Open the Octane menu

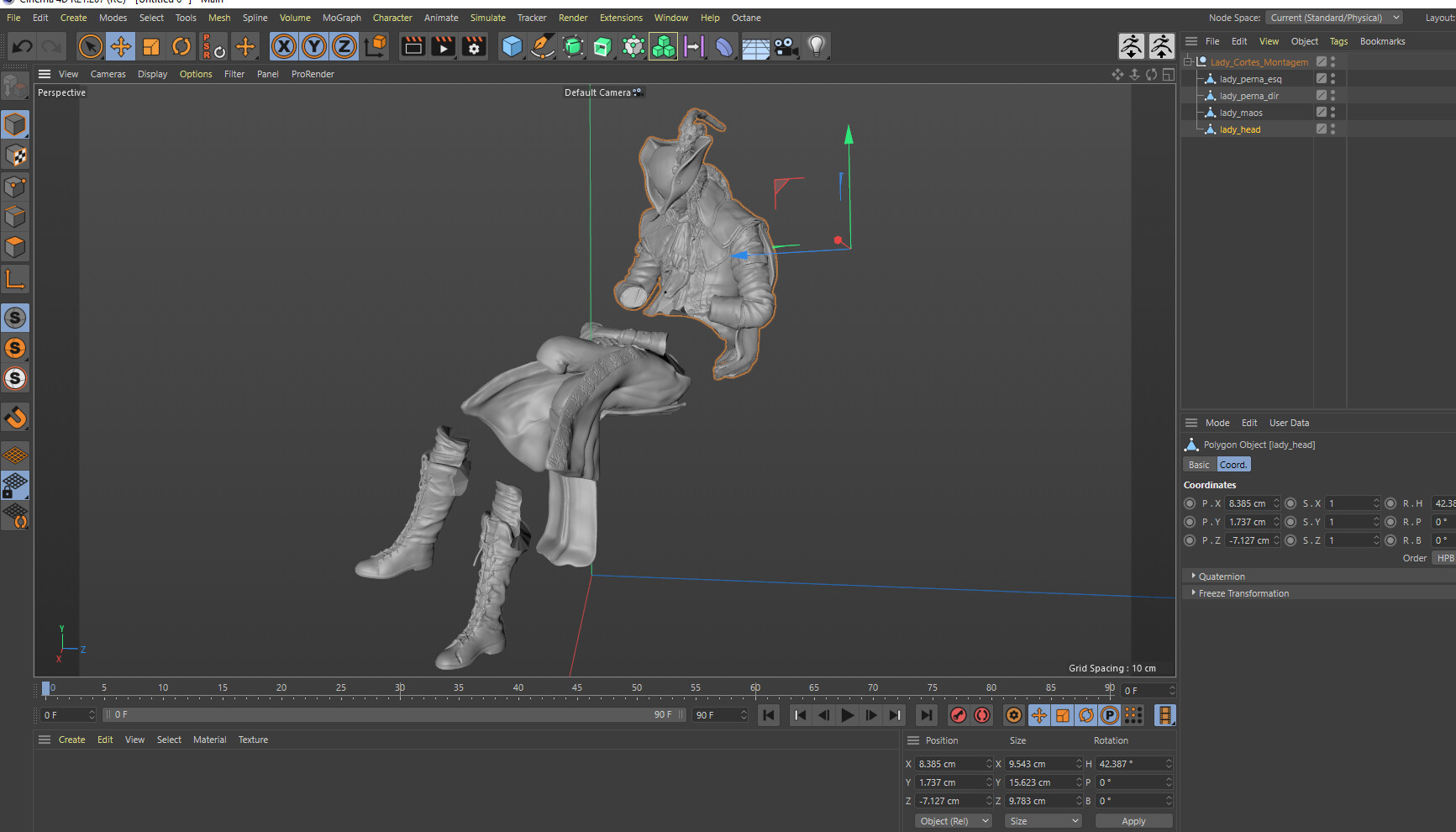746,17
